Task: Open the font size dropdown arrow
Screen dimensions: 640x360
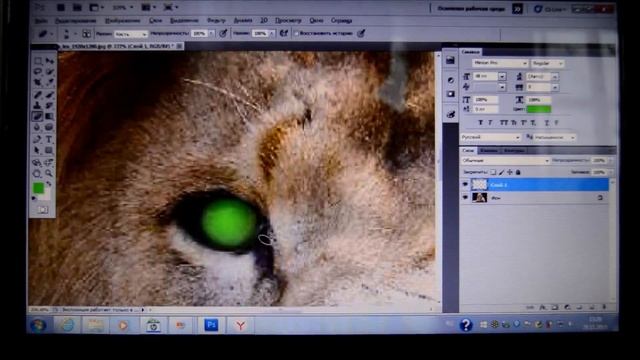Action: pyautogui.click(x=502, y=76)
